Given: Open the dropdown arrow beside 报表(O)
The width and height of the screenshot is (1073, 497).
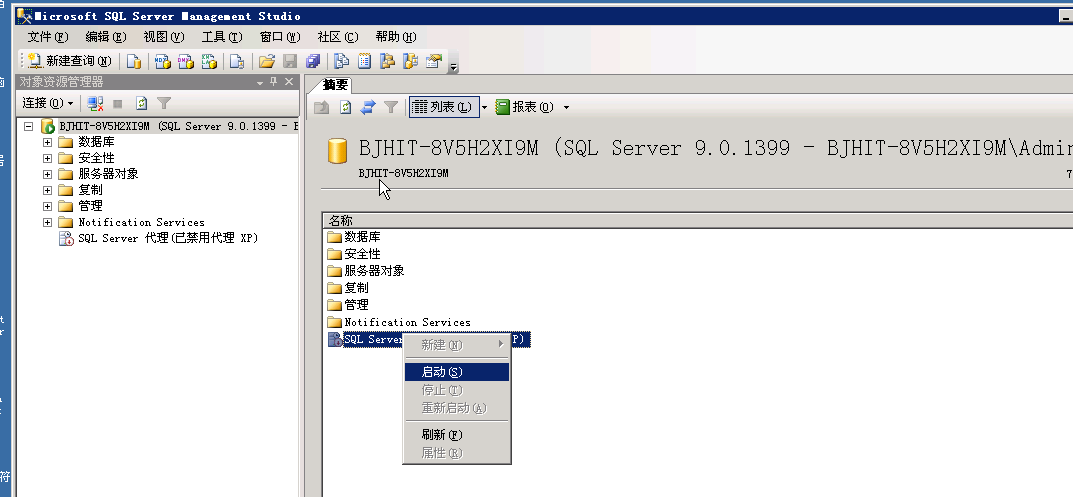Looking at the screenshot, I should coord(566,107).
